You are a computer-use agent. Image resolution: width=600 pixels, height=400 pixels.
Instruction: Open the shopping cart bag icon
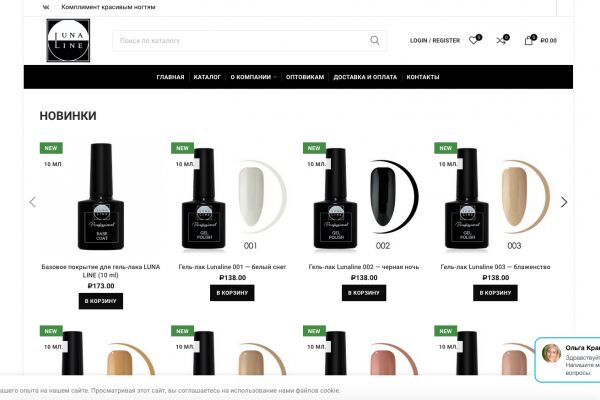528,40
